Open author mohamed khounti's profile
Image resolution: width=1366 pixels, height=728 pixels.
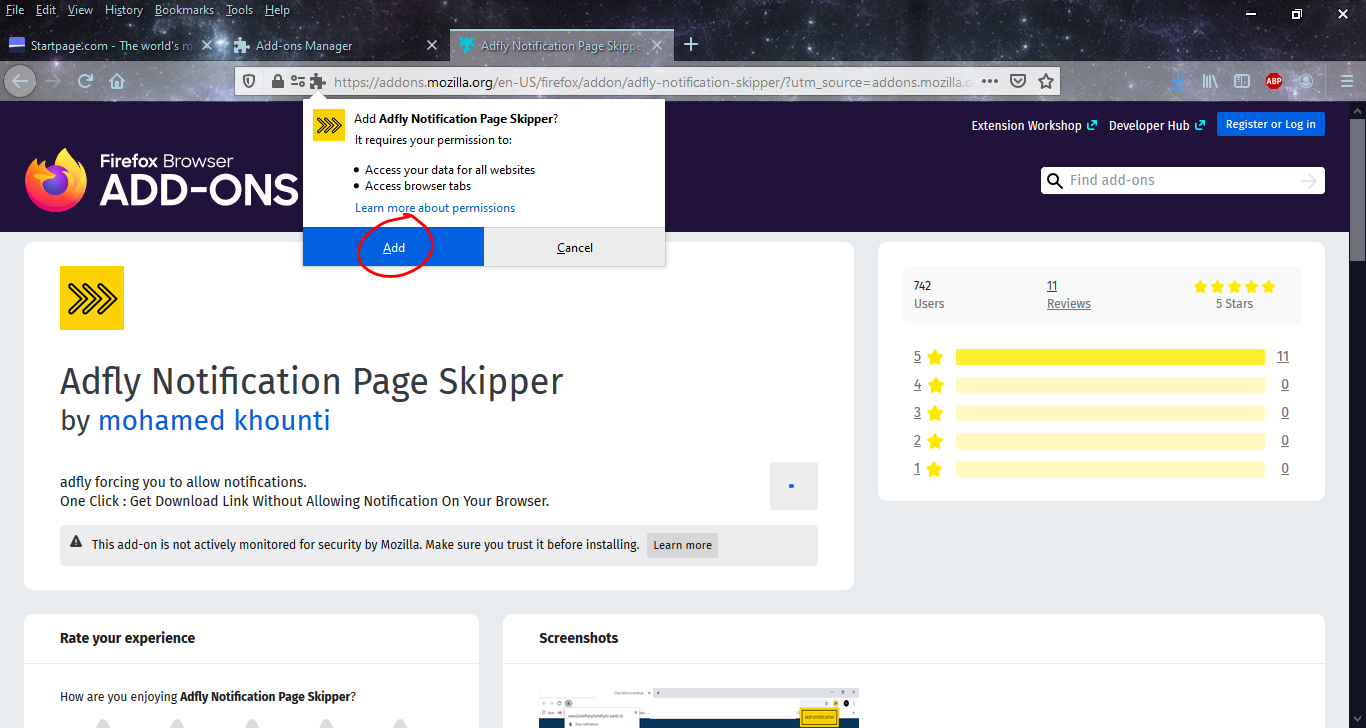214,420
